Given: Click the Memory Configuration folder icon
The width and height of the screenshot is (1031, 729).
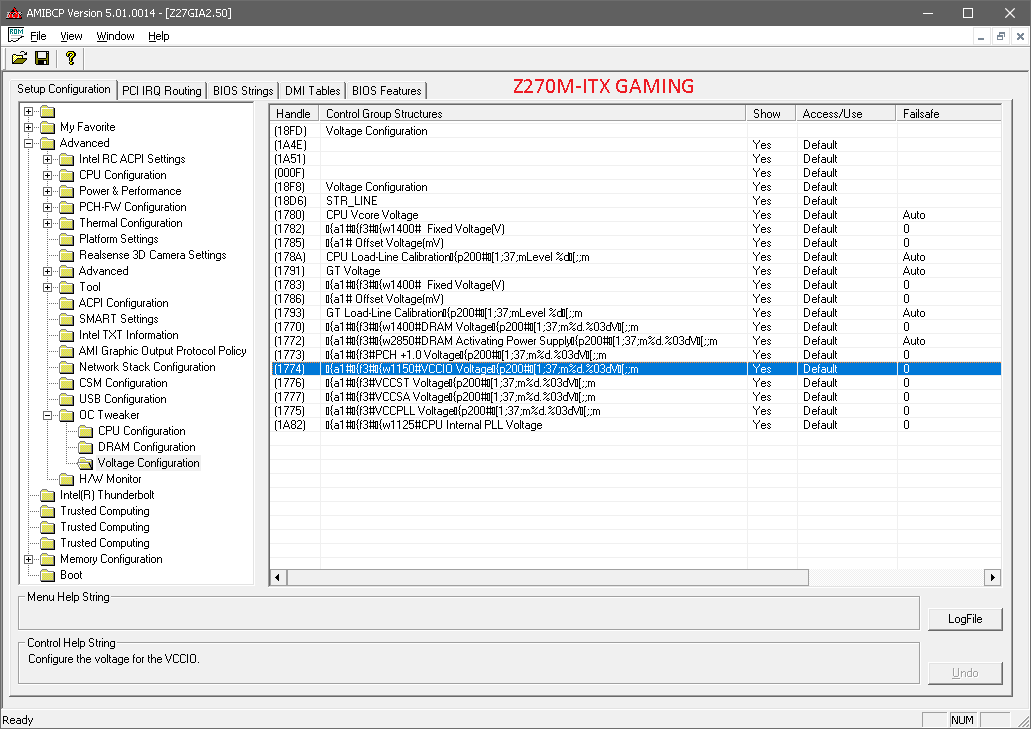Looking at the screenshot, I should click(48, 559).
